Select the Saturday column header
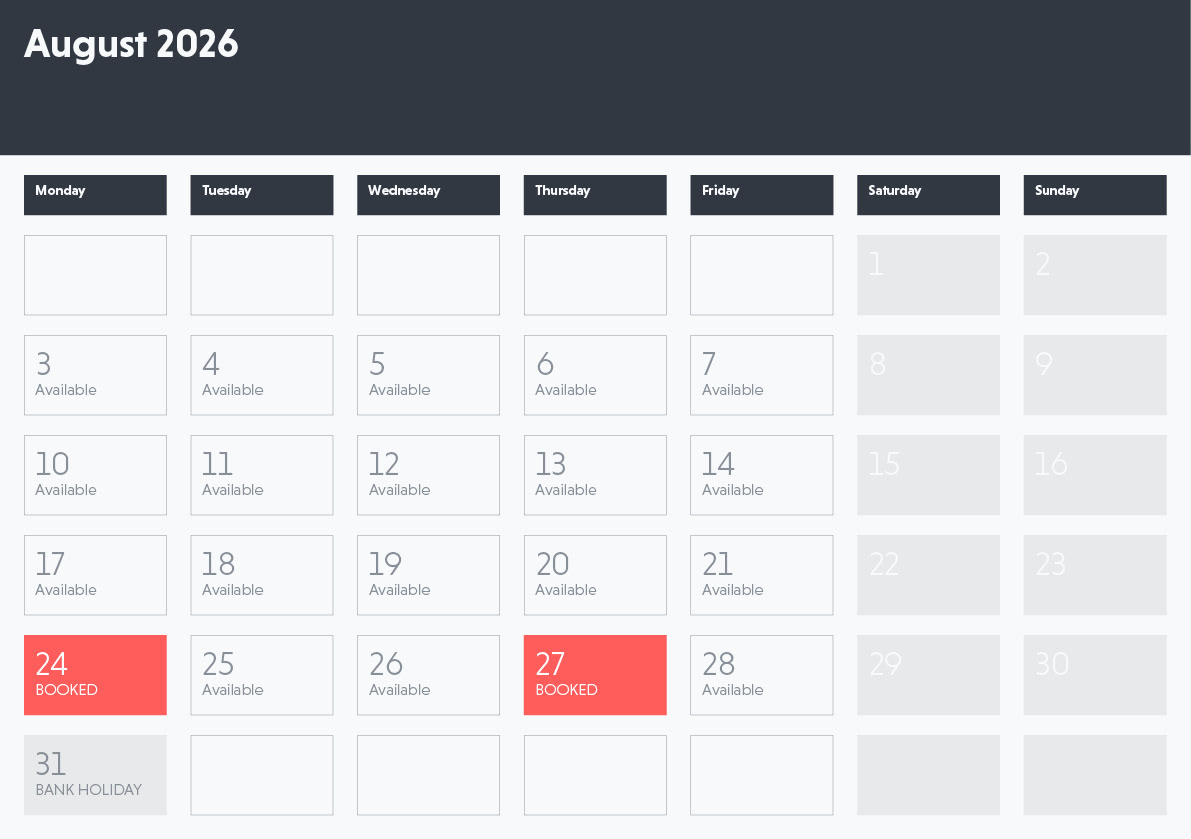This screenshot has width=1191, height=839. coord(928,195)
